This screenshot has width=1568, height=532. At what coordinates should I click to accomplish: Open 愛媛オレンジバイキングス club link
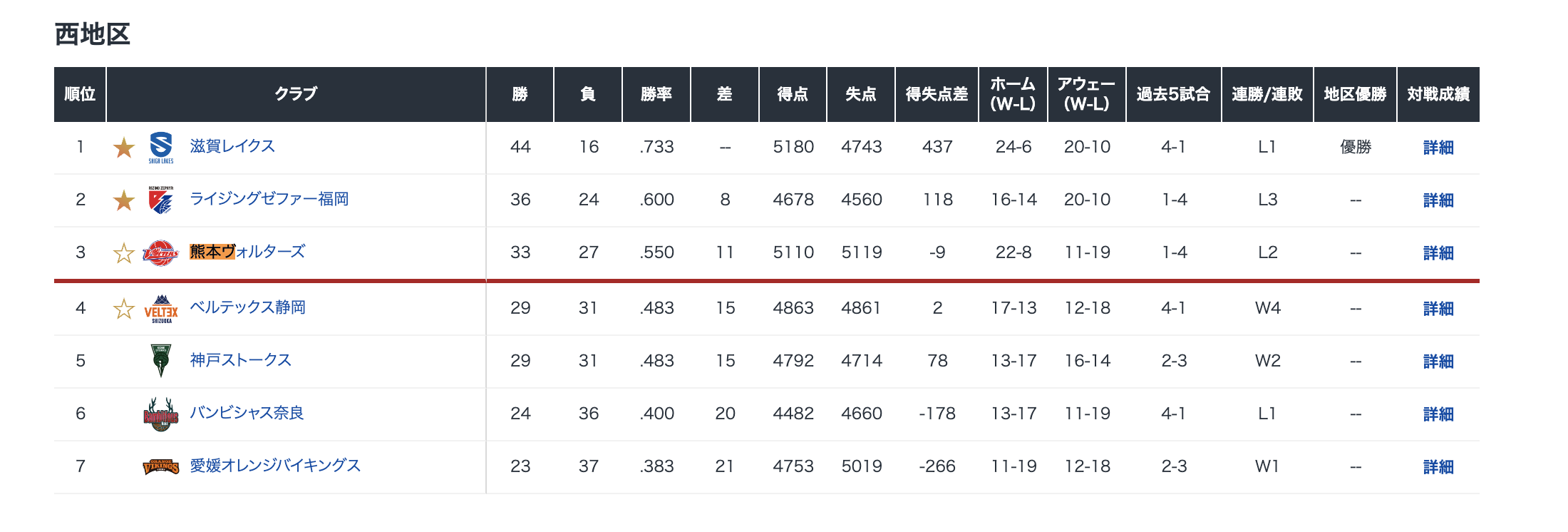pos(275,466)
